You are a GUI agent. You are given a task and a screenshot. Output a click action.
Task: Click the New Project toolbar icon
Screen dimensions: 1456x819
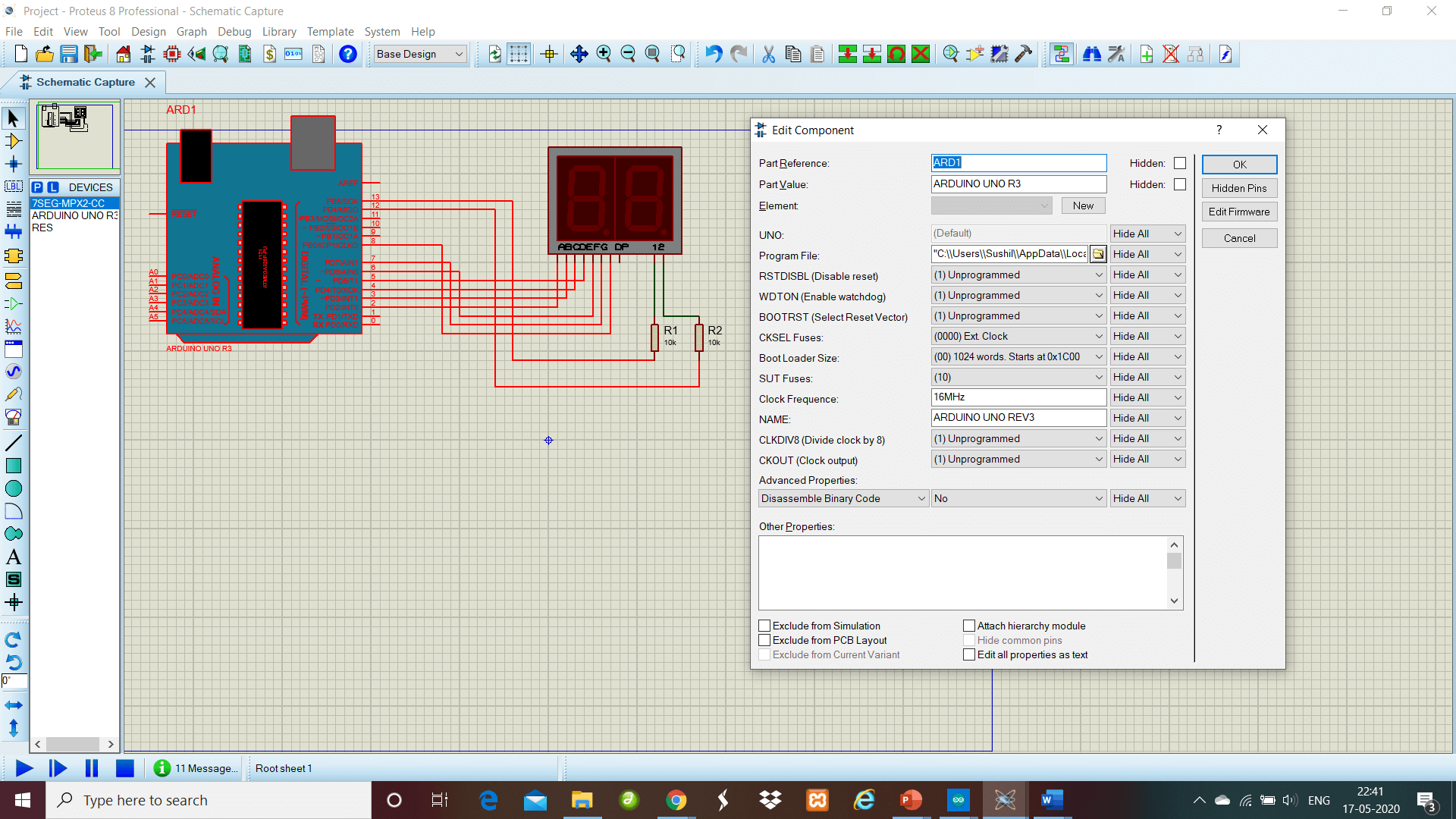tap(20, 54)
